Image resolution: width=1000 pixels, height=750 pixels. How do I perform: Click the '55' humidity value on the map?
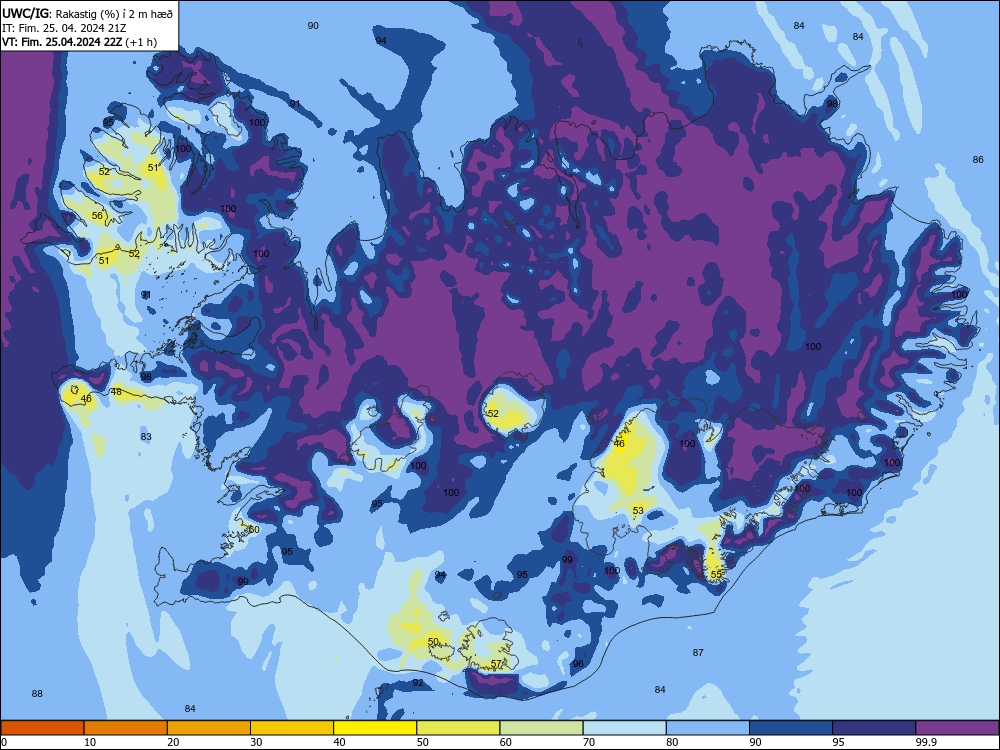click(716, 574)
